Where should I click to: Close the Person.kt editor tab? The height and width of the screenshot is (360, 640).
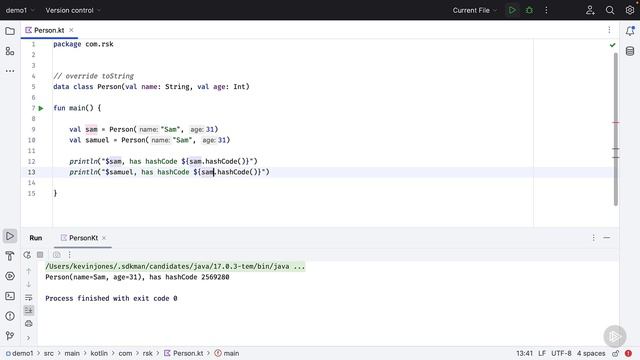71,30
